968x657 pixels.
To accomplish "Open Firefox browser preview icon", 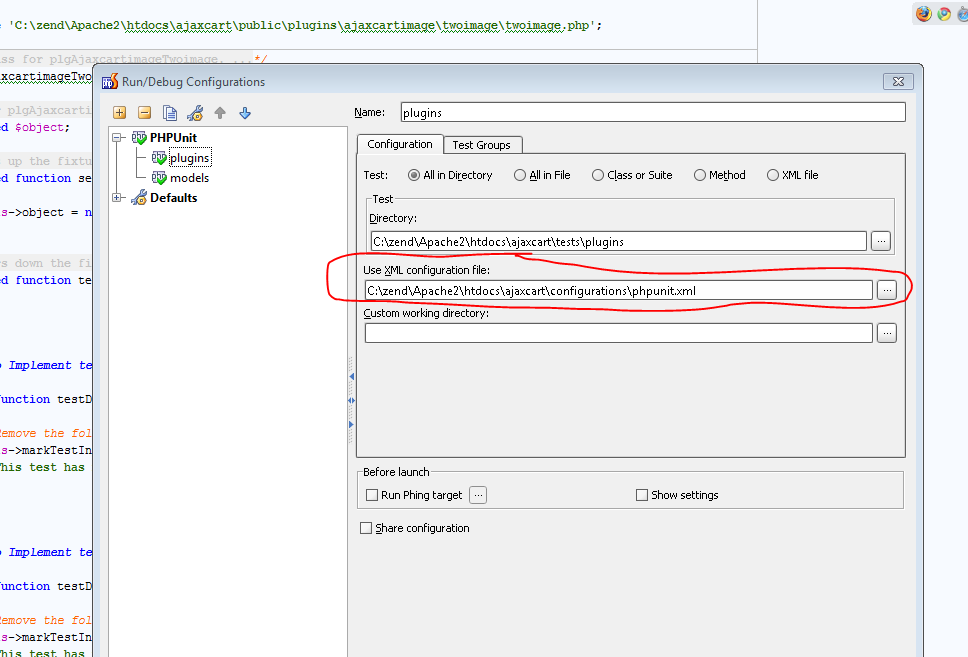I will [924, 14].
